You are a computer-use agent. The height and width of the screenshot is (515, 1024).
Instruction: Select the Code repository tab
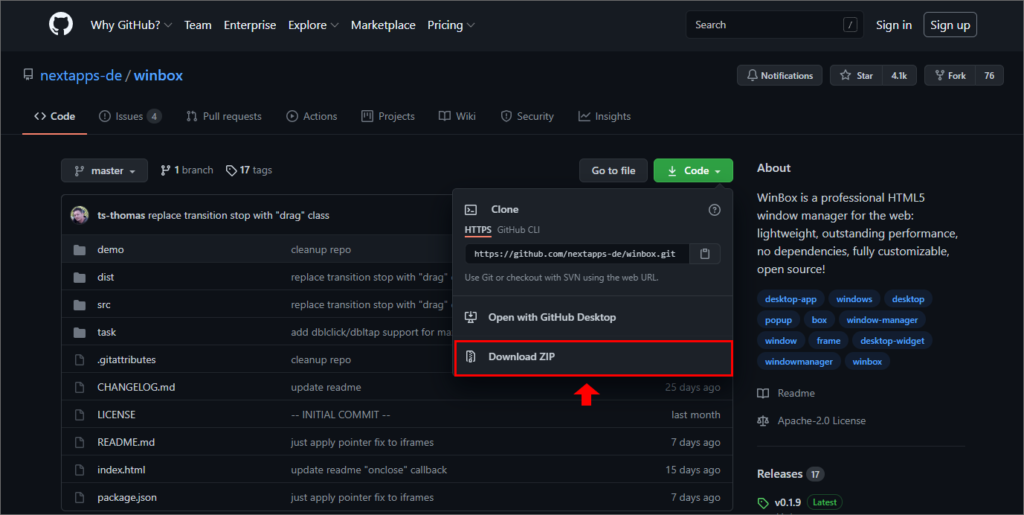55,116
